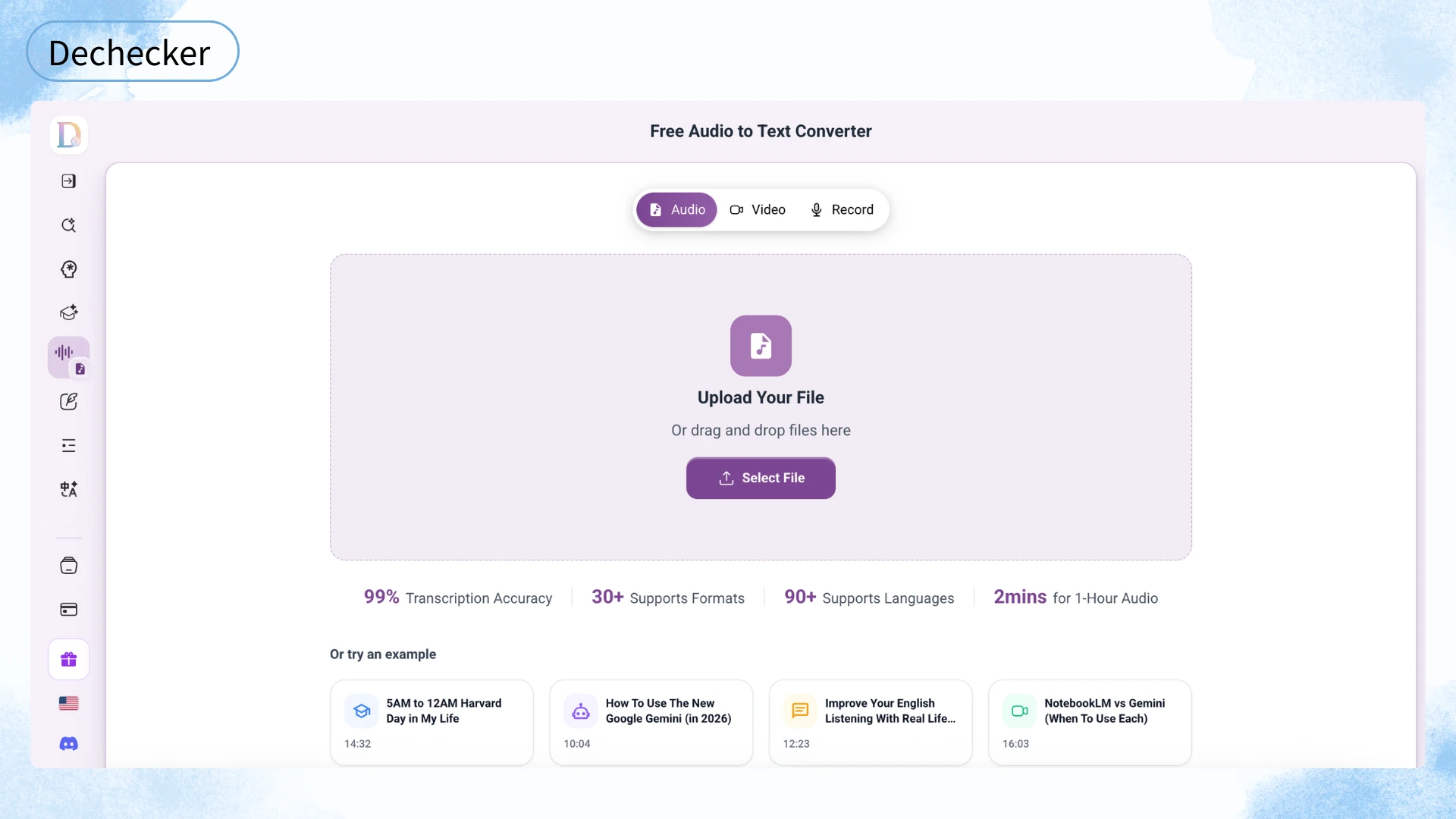Click the graduation cap icon on Harvard example
Viewport: 1456px width, 819px height.
pos(362,711)
